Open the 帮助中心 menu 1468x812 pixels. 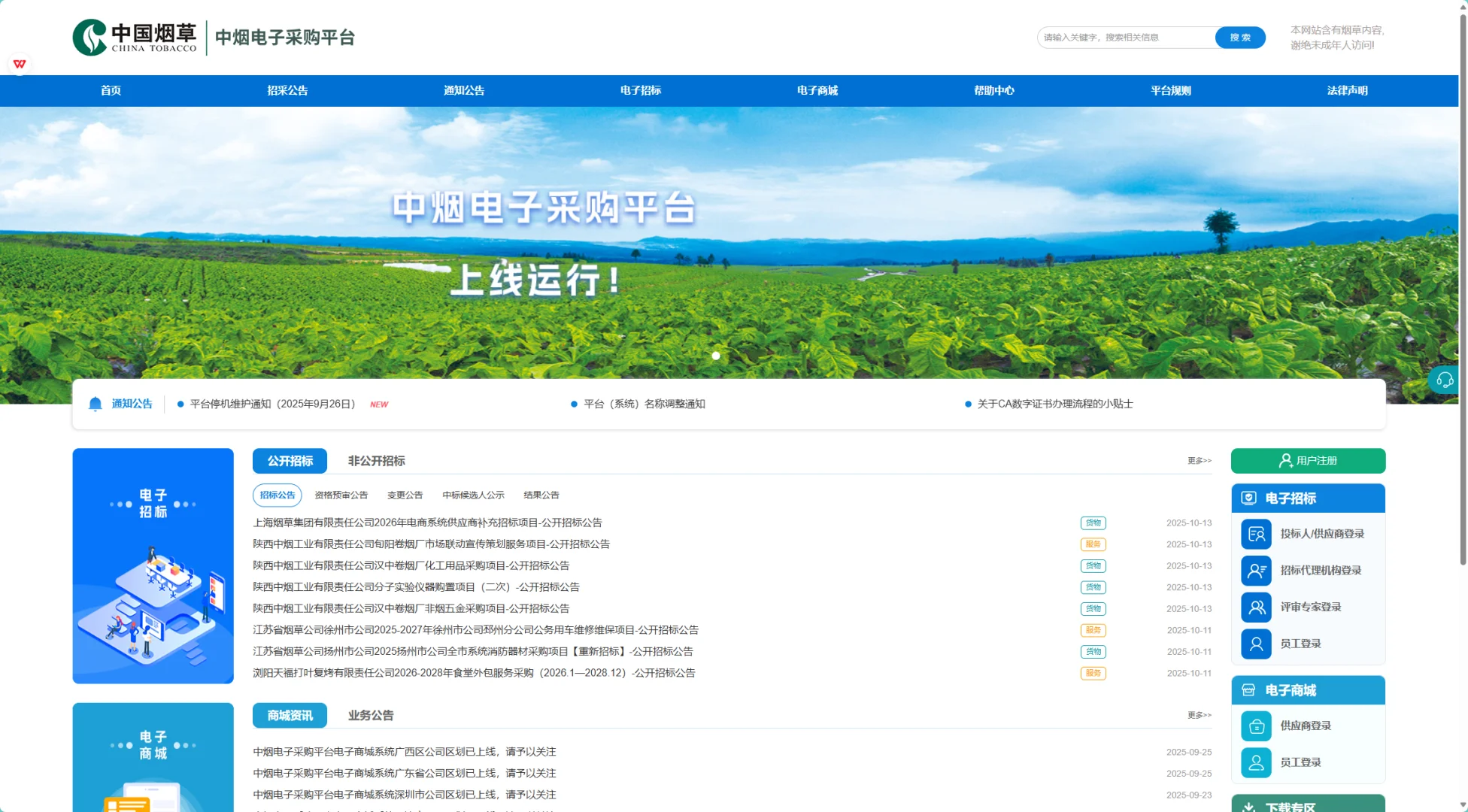[993, 90]
